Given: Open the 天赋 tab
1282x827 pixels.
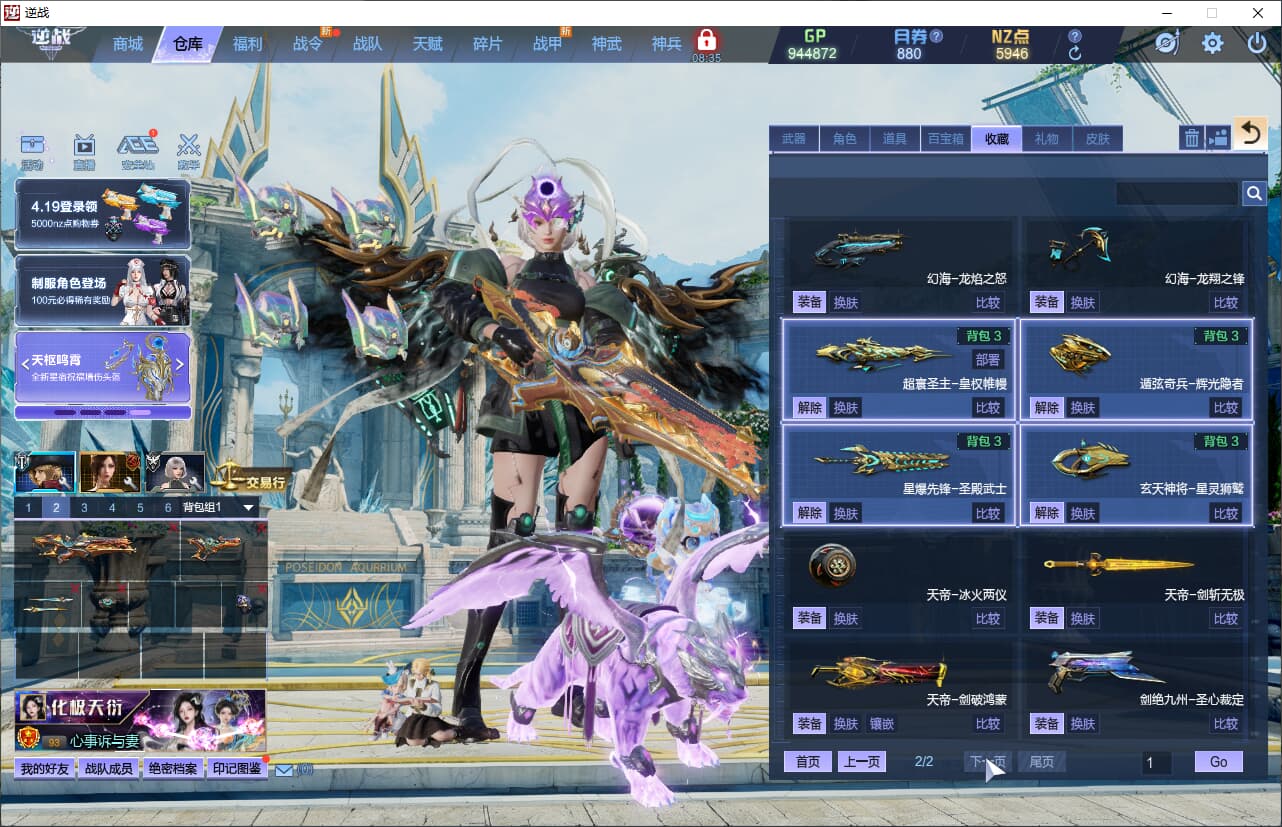Looking at the screenshot, I should coord(427,44).
